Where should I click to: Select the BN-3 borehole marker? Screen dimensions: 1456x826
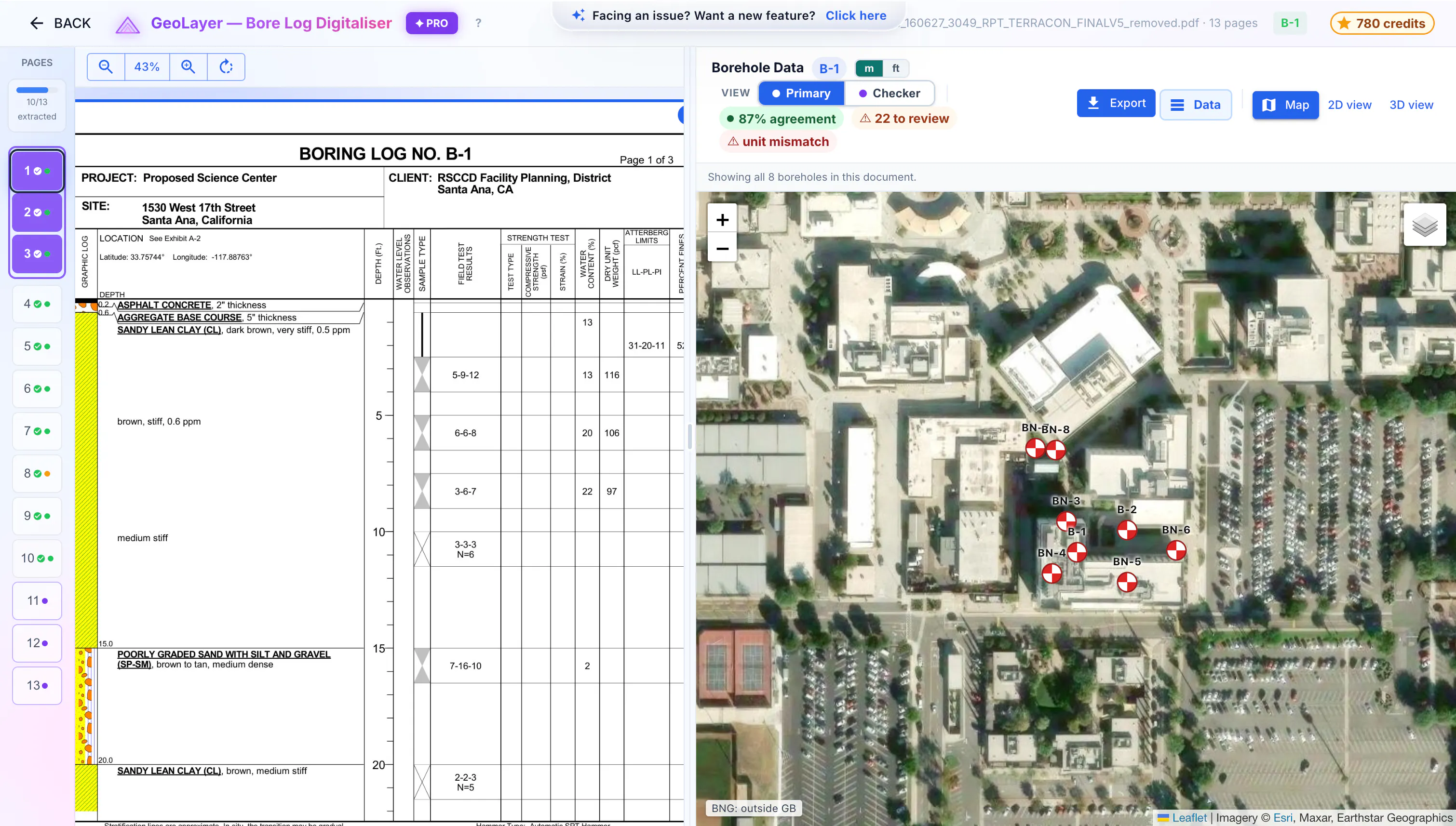pyautogui.click(x=1066, y=521)
